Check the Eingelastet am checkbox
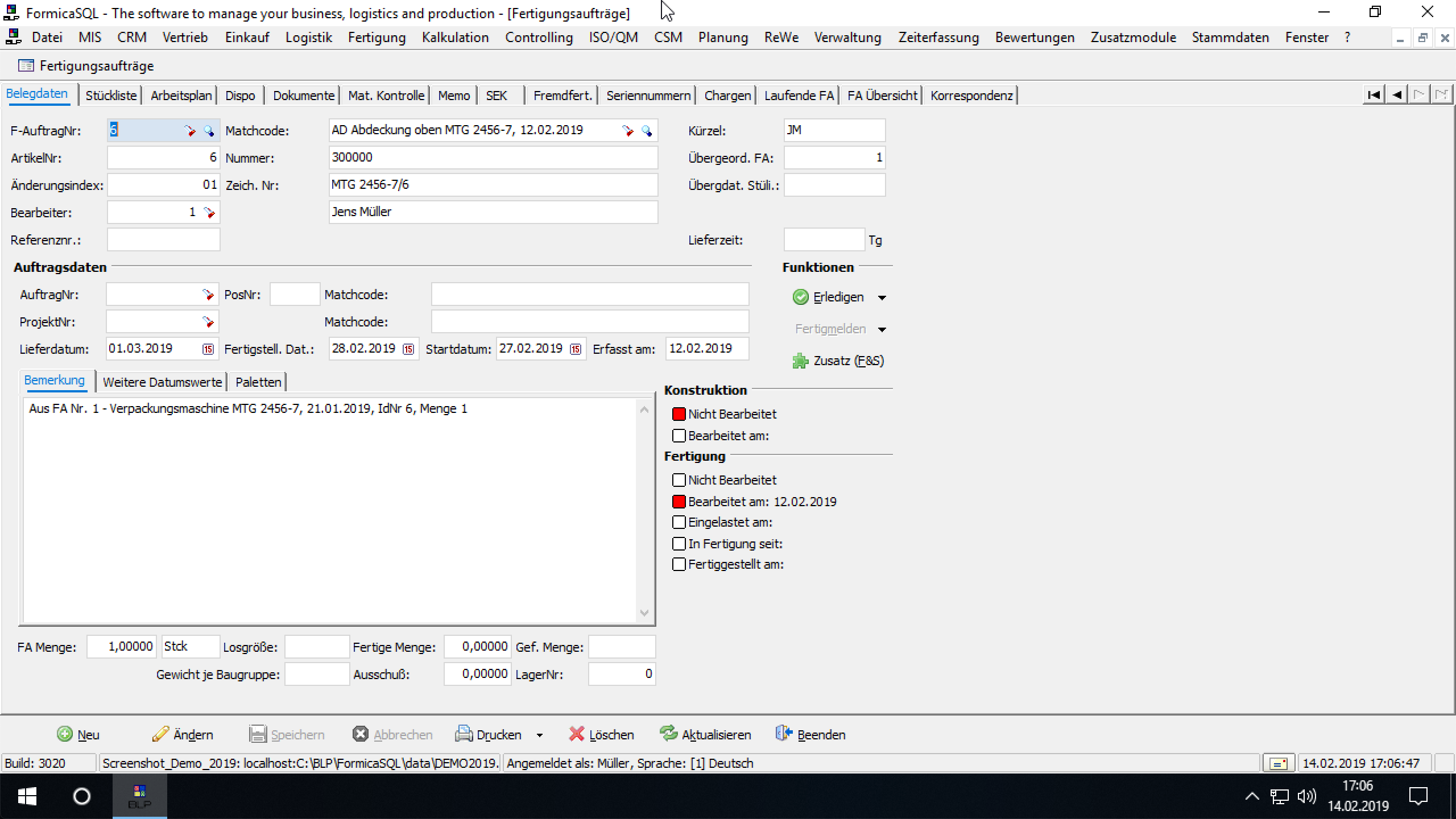 click(x=679, y=522)
